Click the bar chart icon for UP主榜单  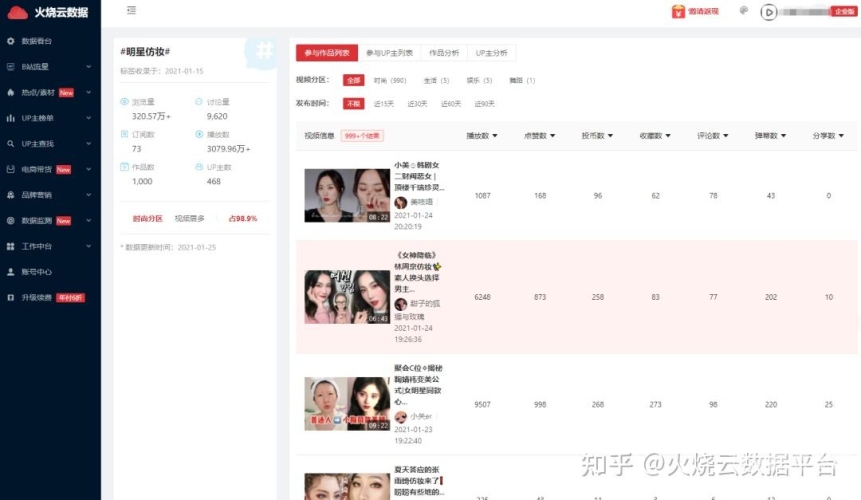coord(10,118)
